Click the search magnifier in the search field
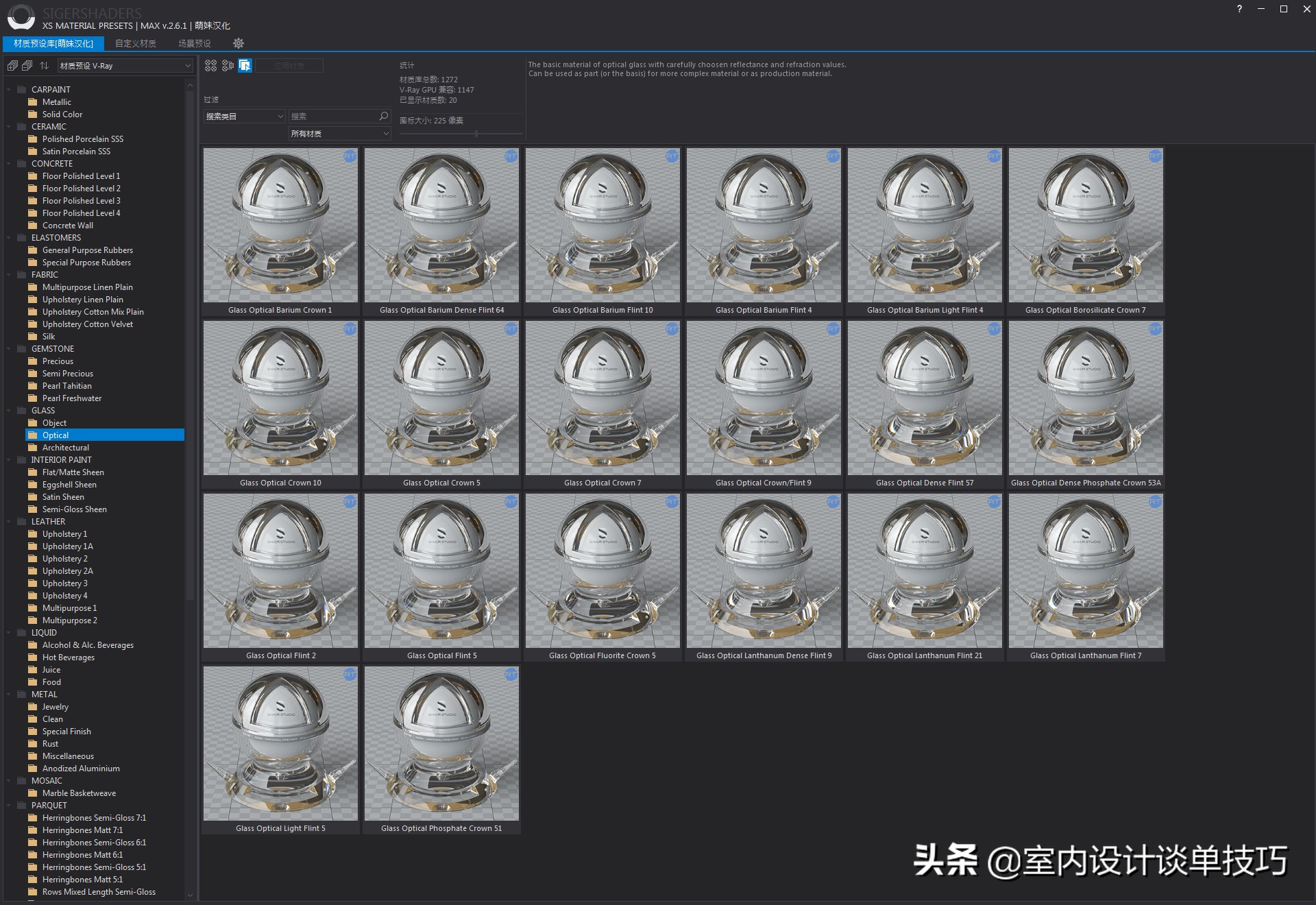This screenshot has width=1316, height=905. click(x=382, y=117)
